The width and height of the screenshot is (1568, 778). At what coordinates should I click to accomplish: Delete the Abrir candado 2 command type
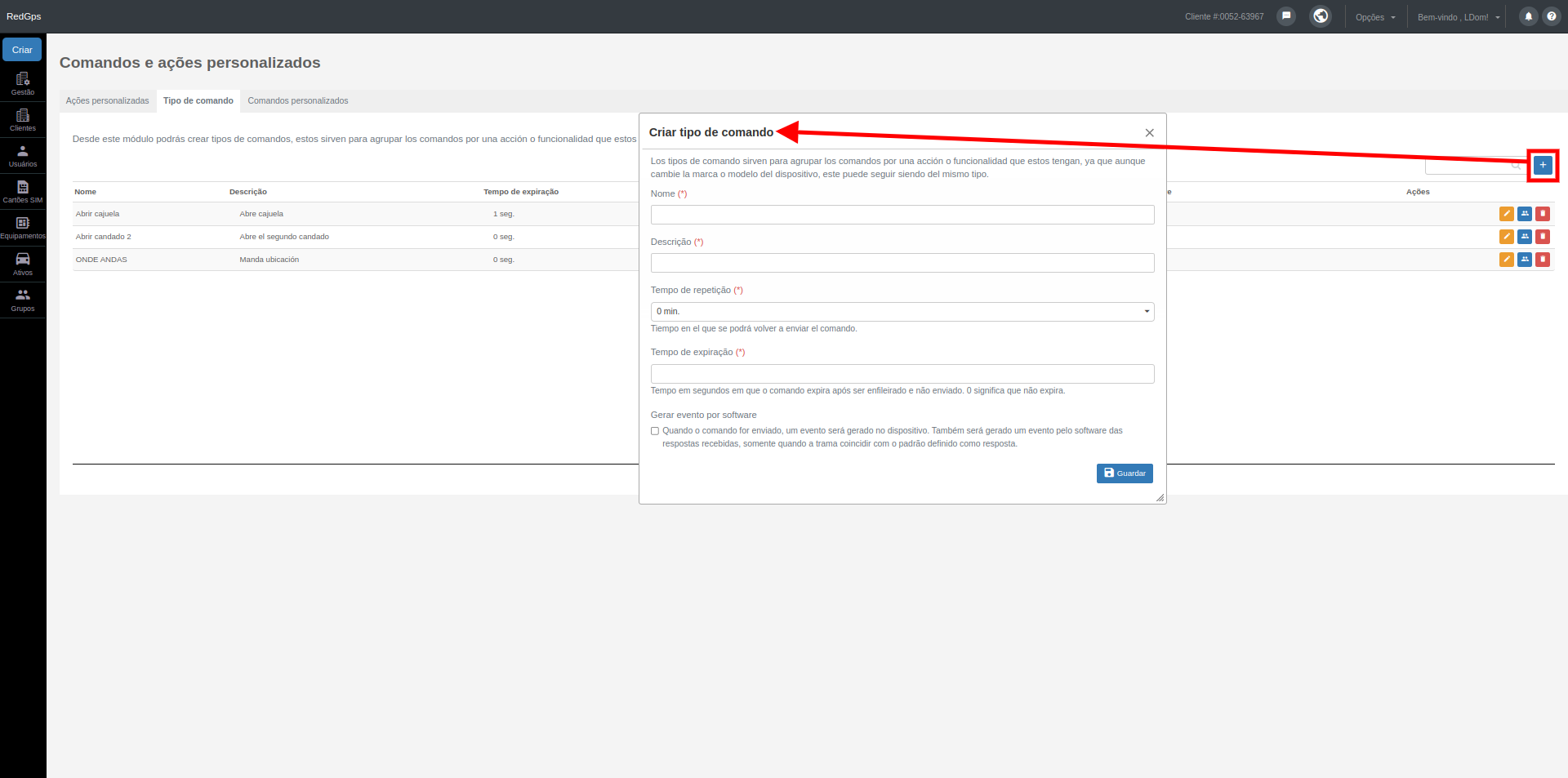(1543, 237)
